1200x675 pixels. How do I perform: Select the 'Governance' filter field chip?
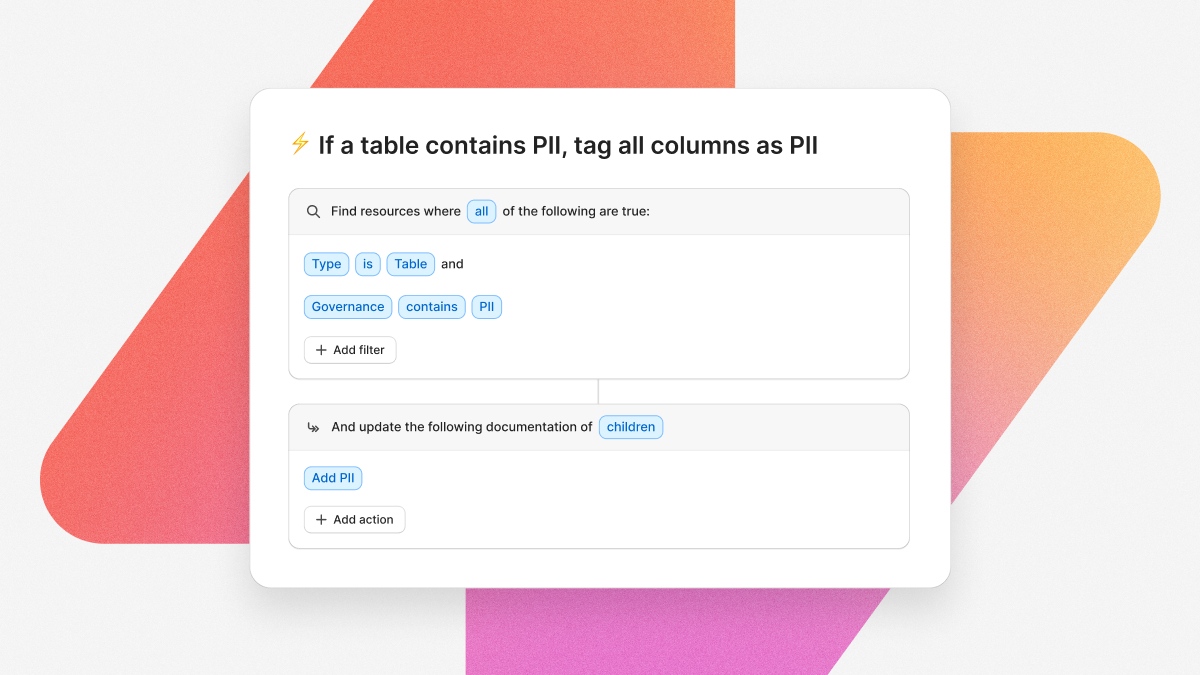(348, 307)
